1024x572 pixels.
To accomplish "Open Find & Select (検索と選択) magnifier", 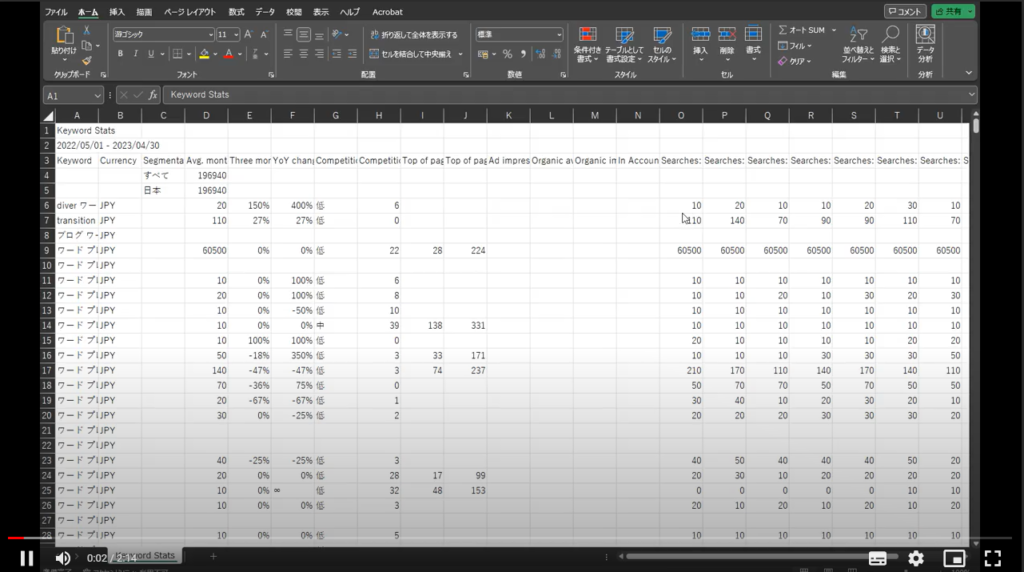I will point(890,38).
